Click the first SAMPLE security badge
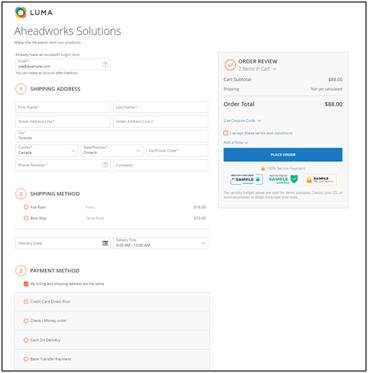Viewport: 369px width, 373px height. pyautogui.click(x=246, y=180)
